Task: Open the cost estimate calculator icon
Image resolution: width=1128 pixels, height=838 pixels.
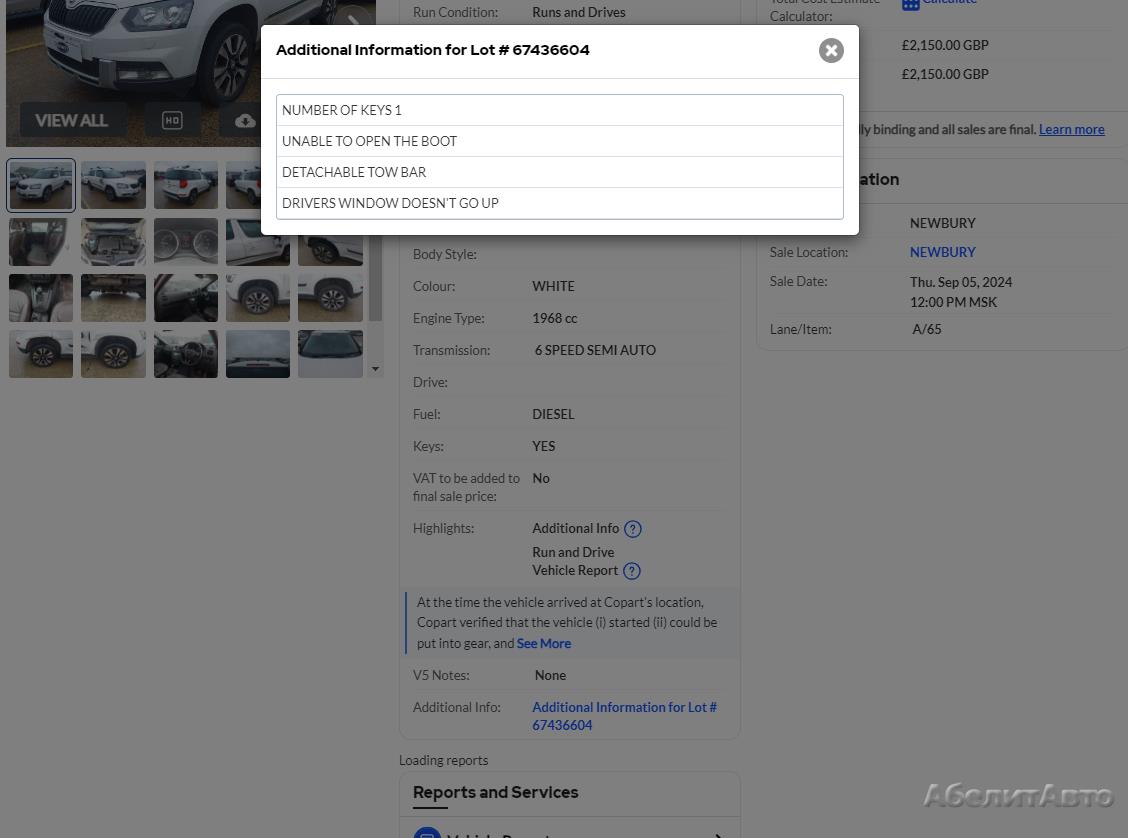Action: (910, 4)
